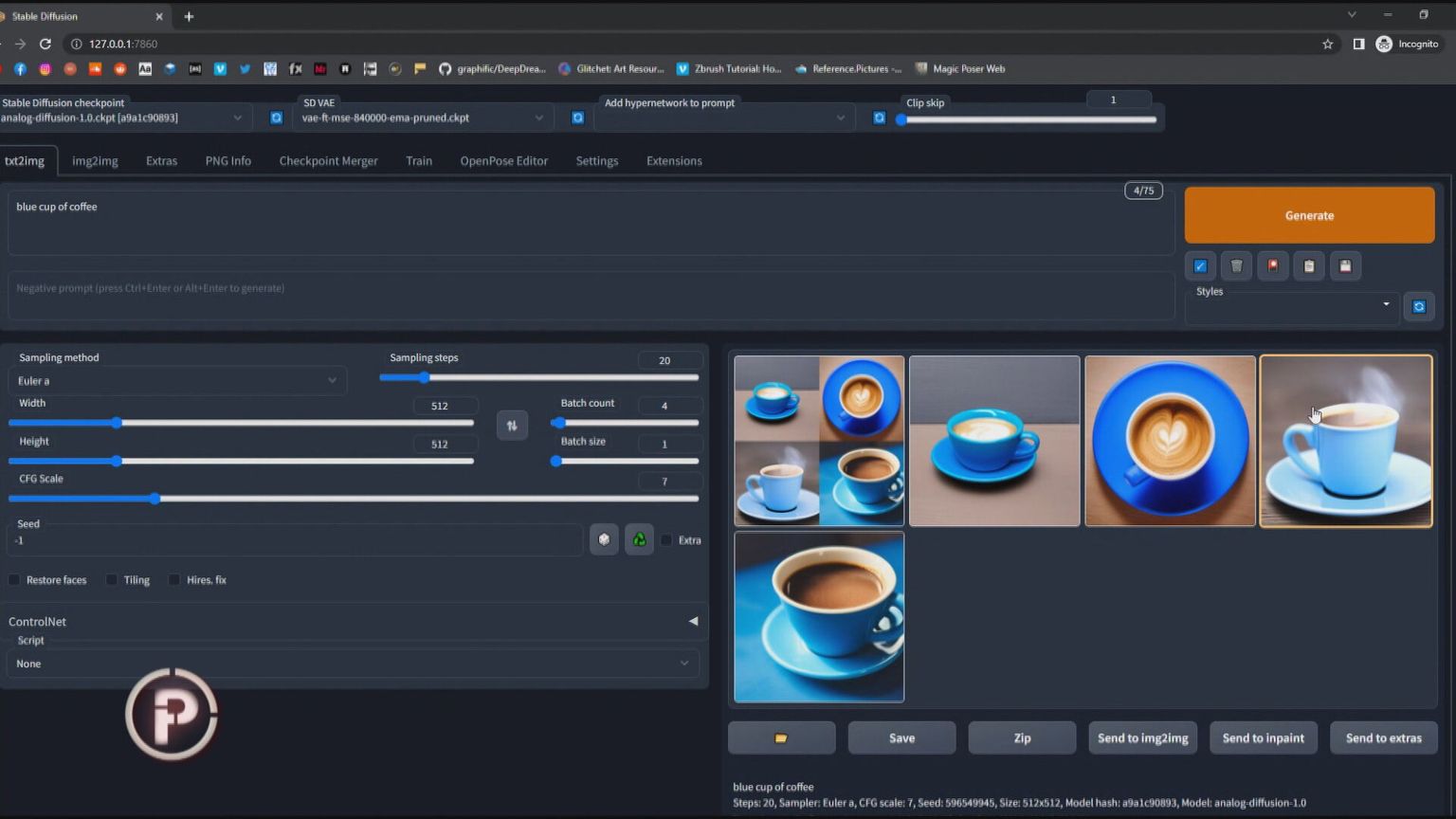
Task: Enable the Restore faces checkbox
Action: [x=14, y=580]
